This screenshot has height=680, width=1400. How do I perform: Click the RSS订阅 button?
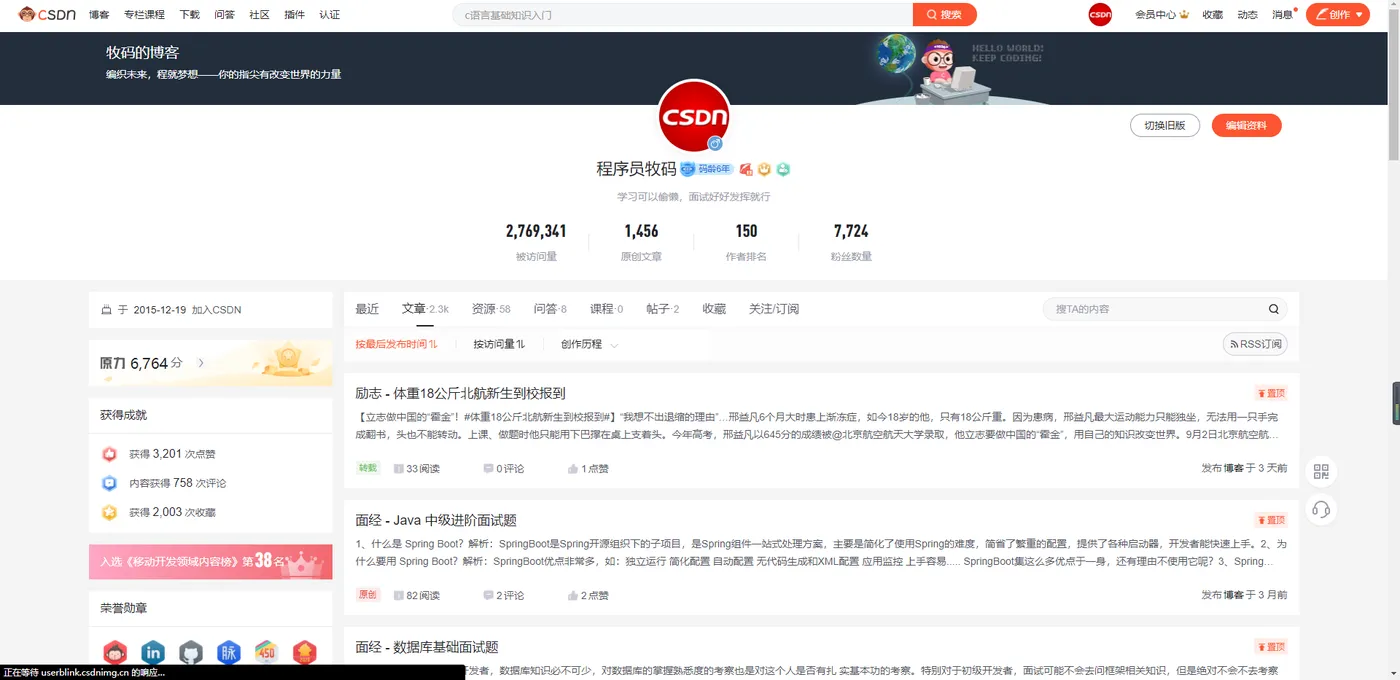click(x=1255, y=344)
